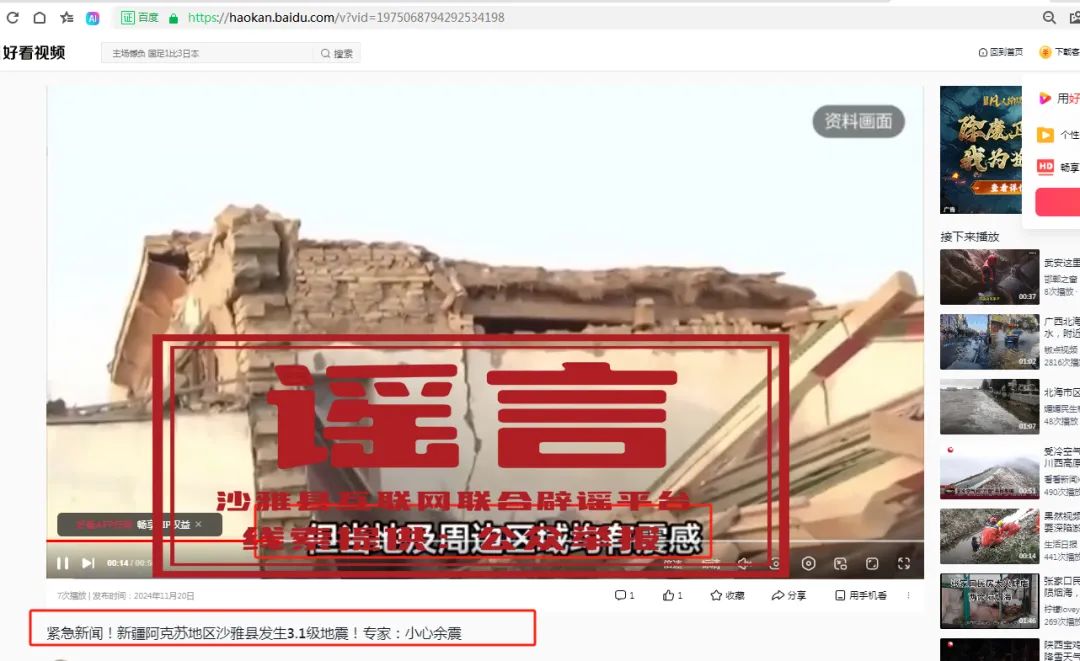The image size is (1080, 661).
Task: Close the 畅享 popup on video
Action: (198, 524)
